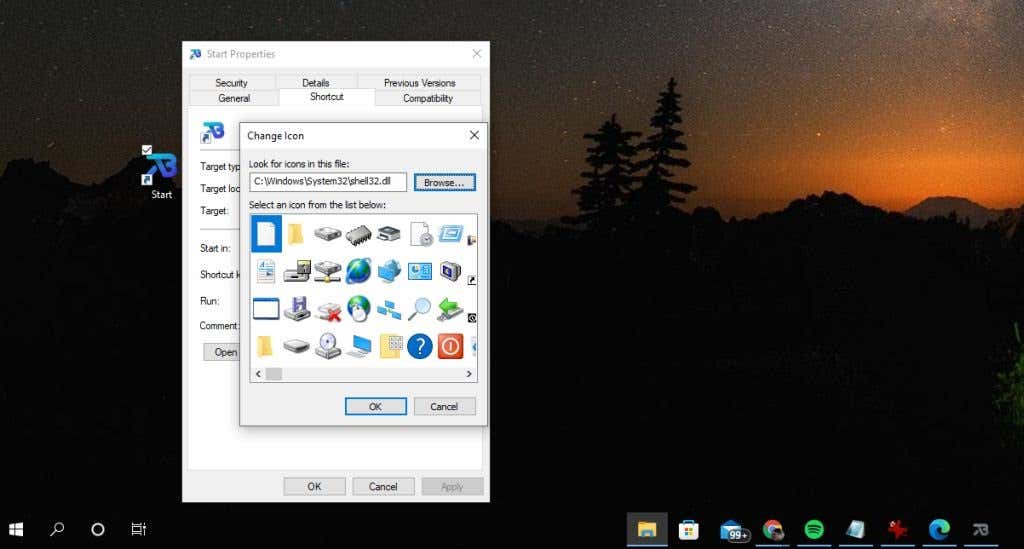This screenshot has width=1024, height=549.
Task: Select the document with clock icon
Action: 420,234
